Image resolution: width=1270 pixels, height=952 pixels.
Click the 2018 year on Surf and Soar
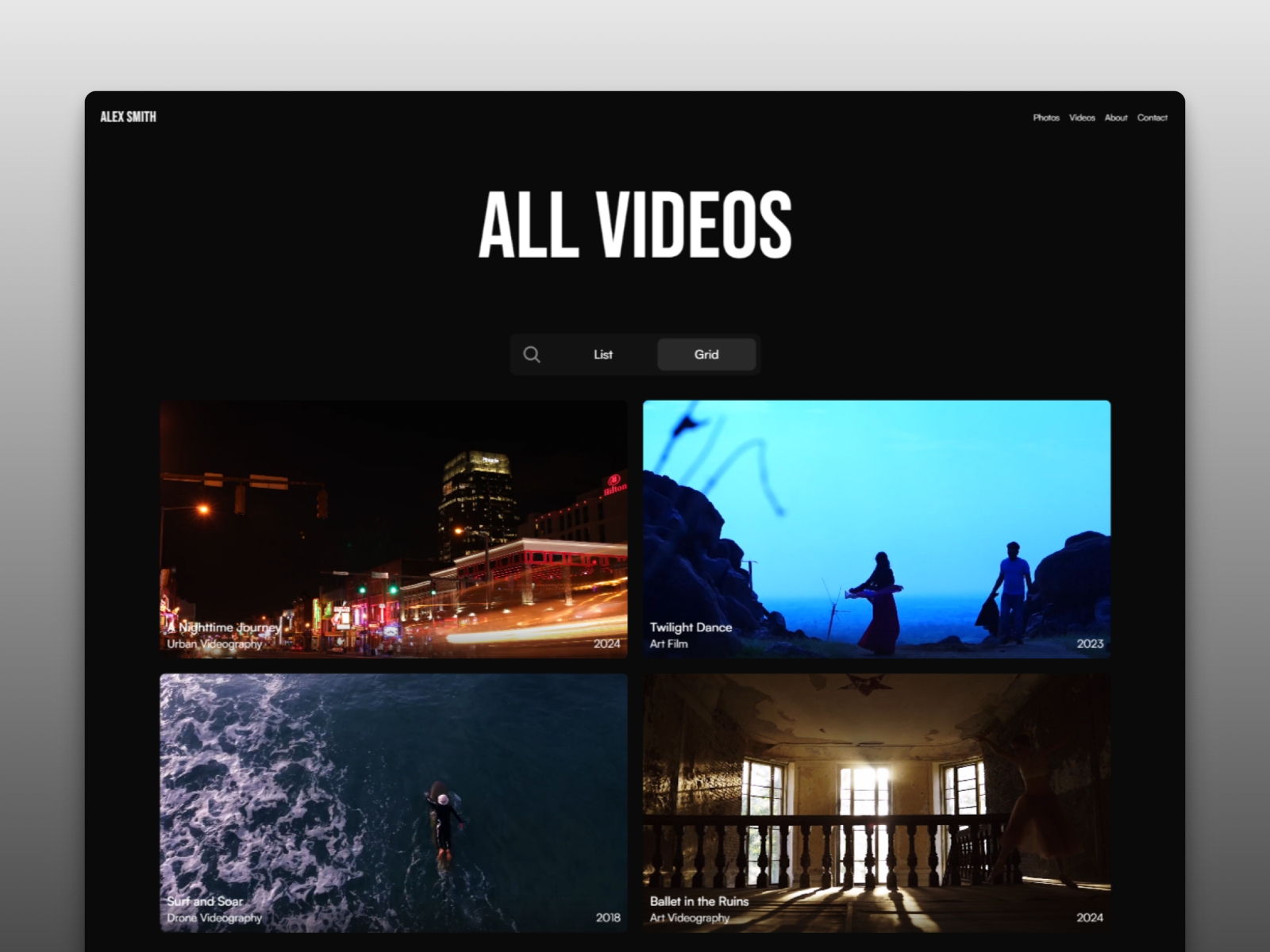coord(606,916)
